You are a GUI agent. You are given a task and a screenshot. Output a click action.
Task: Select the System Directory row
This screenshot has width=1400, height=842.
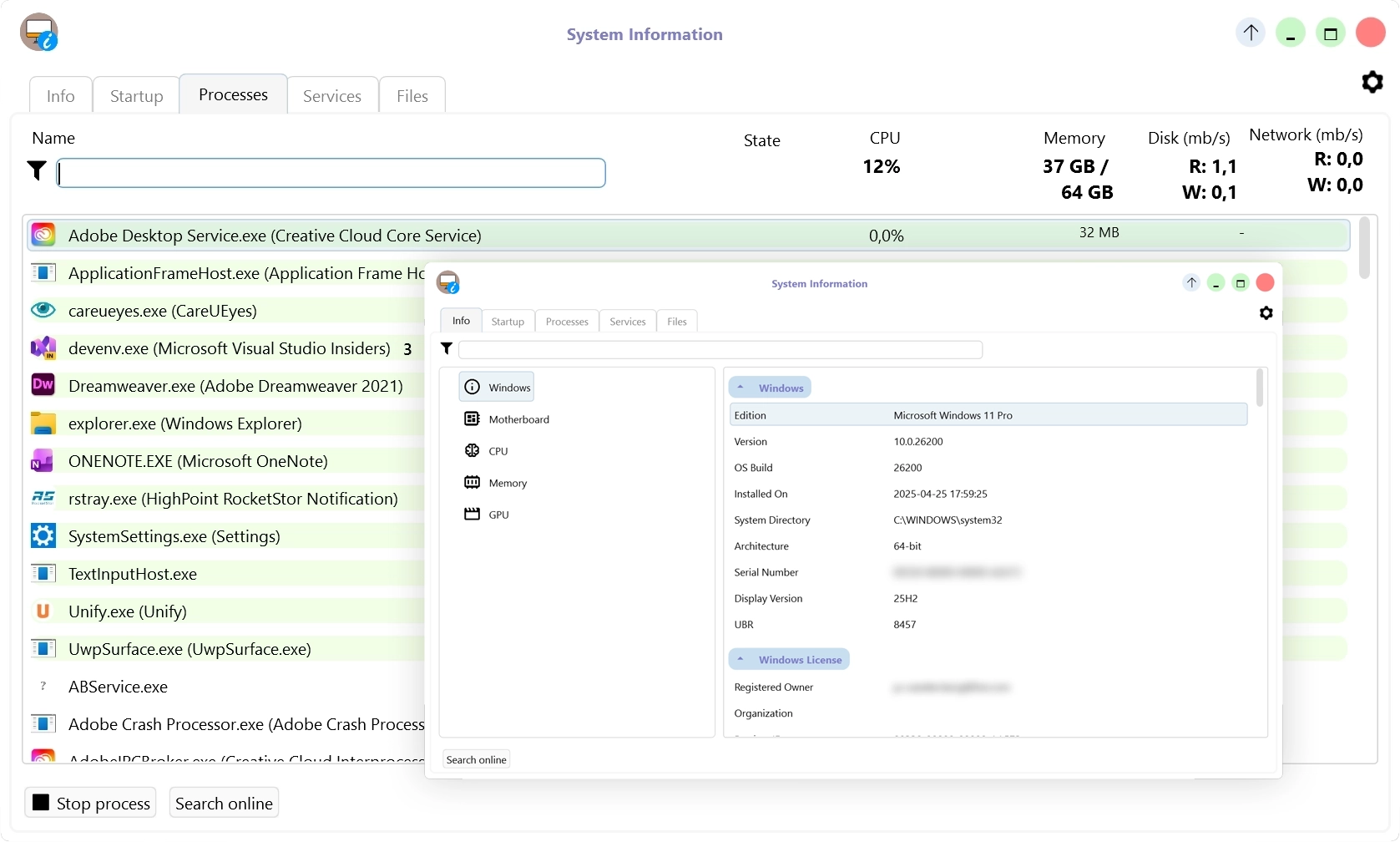988,520
